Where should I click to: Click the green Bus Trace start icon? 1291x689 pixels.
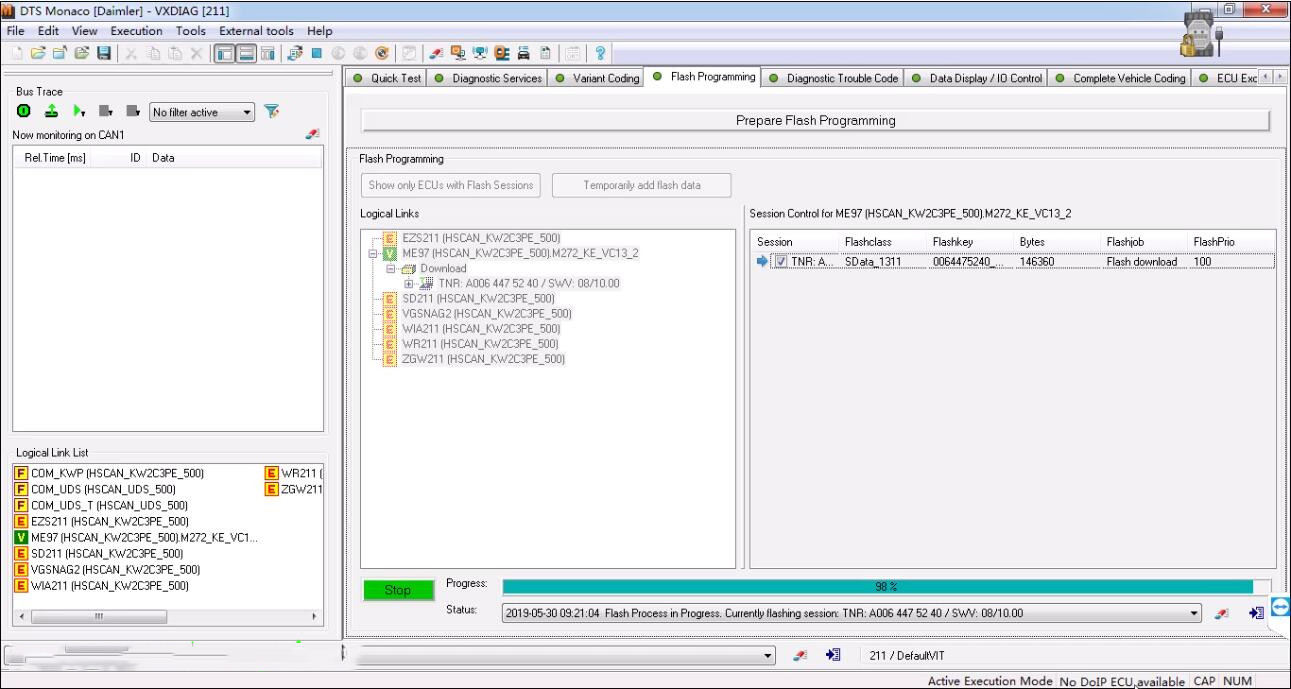point(22,112)
